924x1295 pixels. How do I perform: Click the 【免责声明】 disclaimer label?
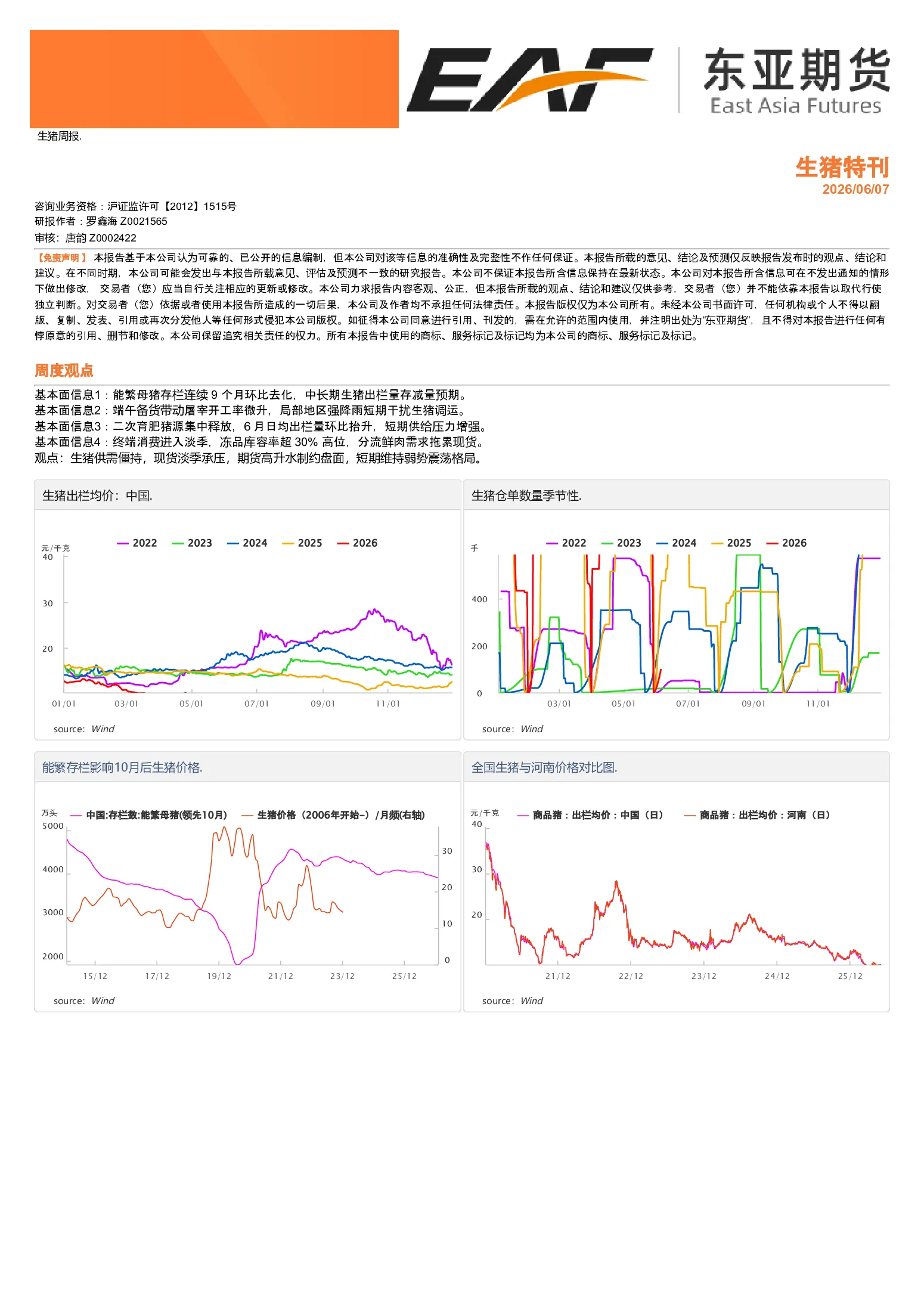coord(62,258)
